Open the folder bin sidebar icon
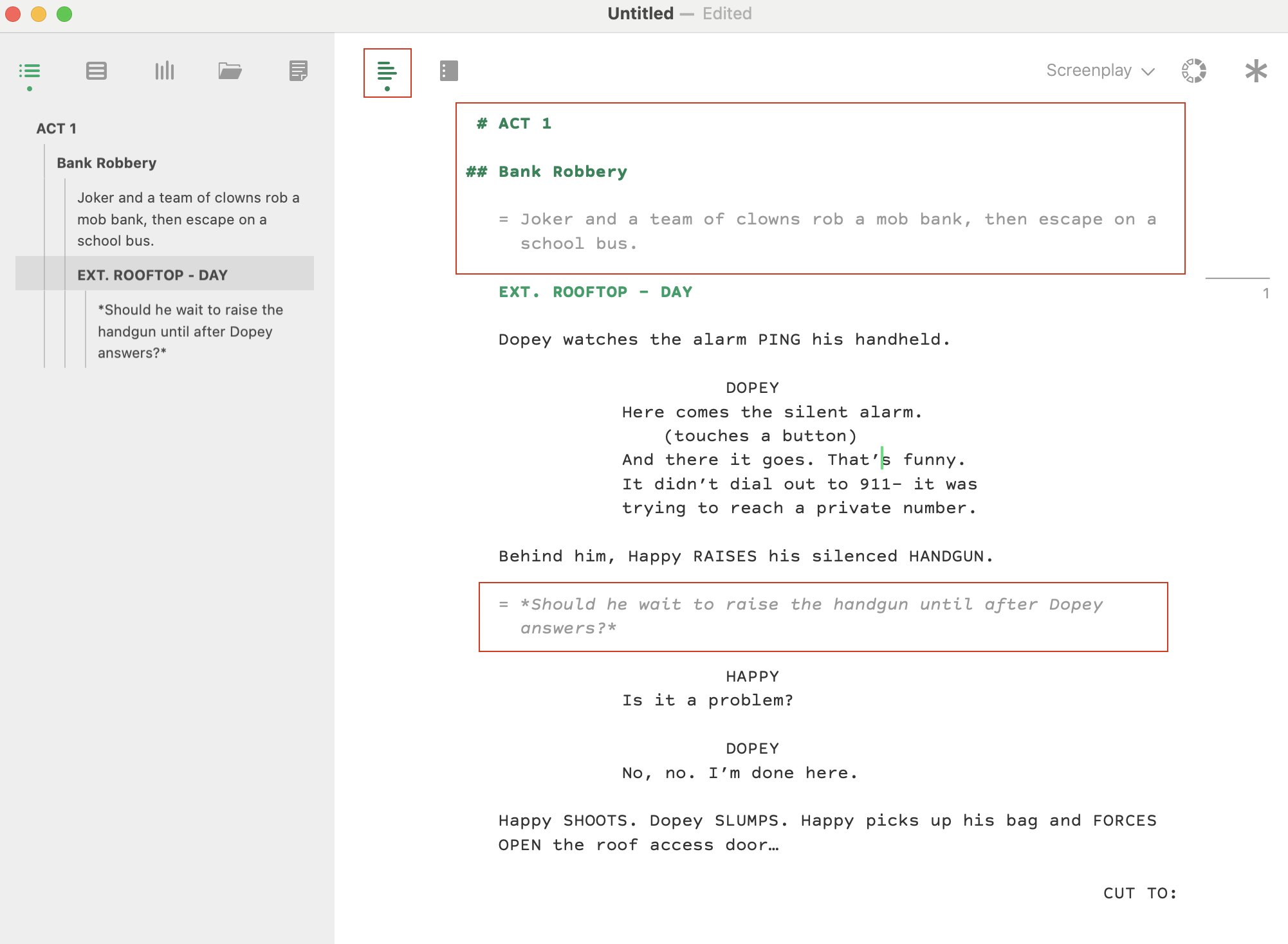The image size is (1288, 944). 230,71
